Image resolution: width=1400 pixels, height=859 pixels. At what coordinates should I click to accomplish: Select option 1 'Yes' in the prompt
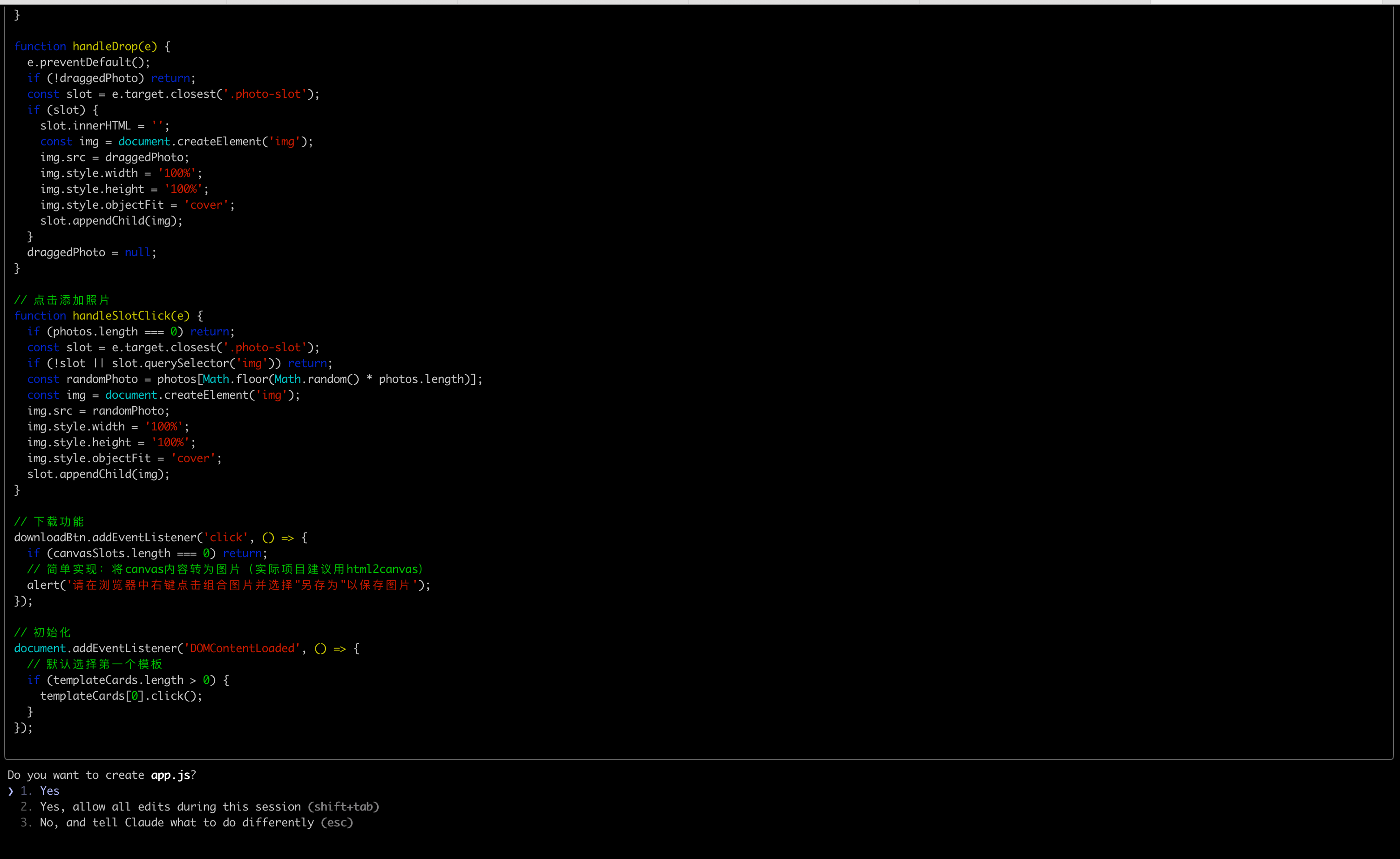click(x=49, y=791)
